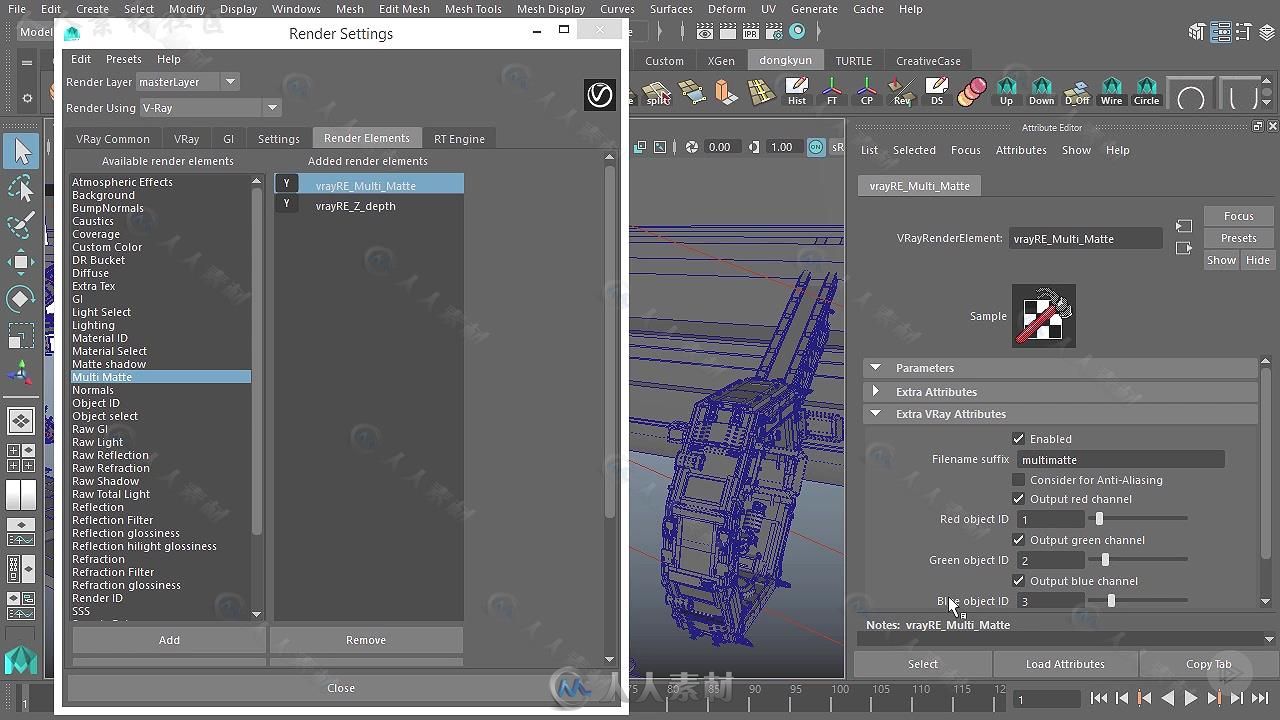Viewport: 1280px width, 720px height.
Task: Click the Copy Tab button
Action: click(x=1208, y=664)
